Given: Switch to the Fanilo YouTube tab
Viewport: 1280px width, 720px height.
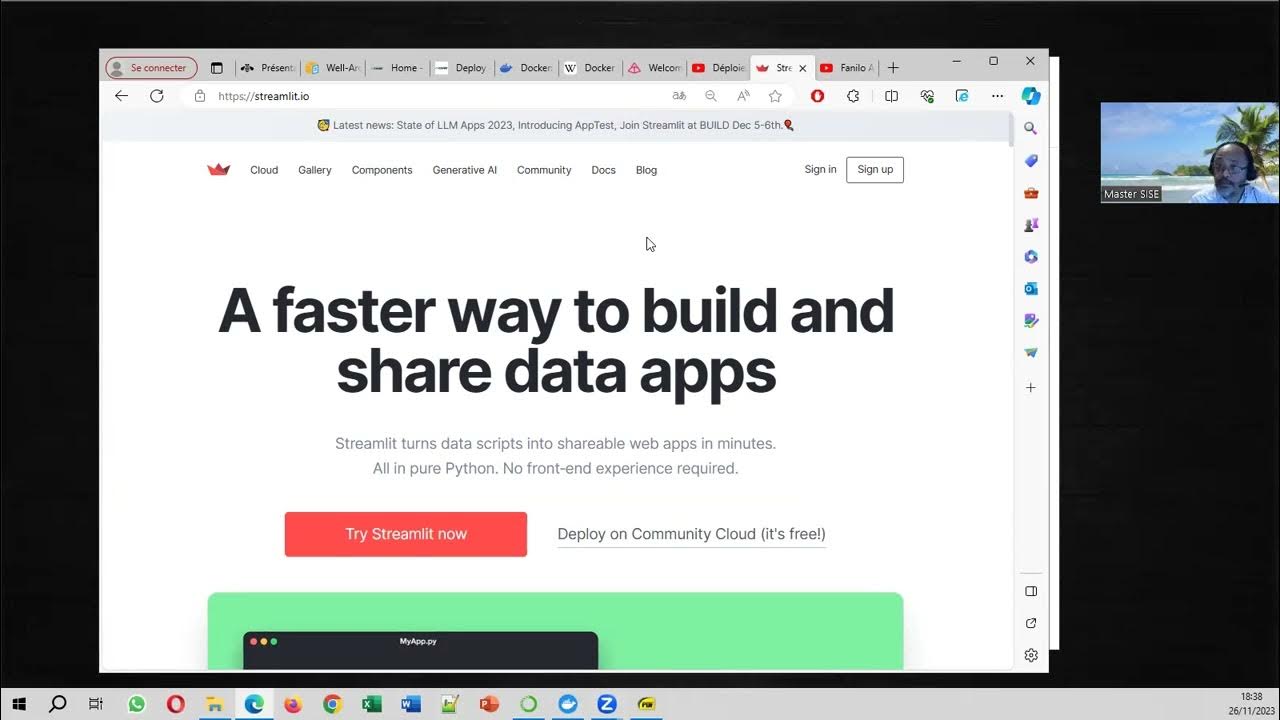Looking at the screenshot, I should click(x=847, y=68).
